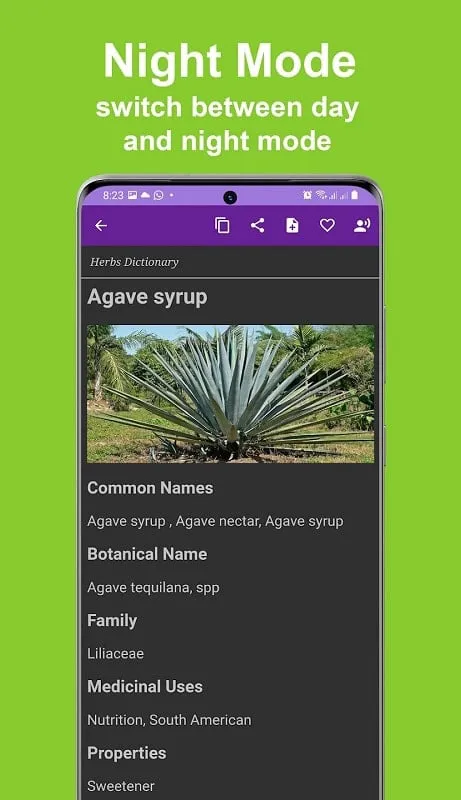Tap the Liliaceae family value
Screen dimensions: 461x800
[x=115, y=654]
